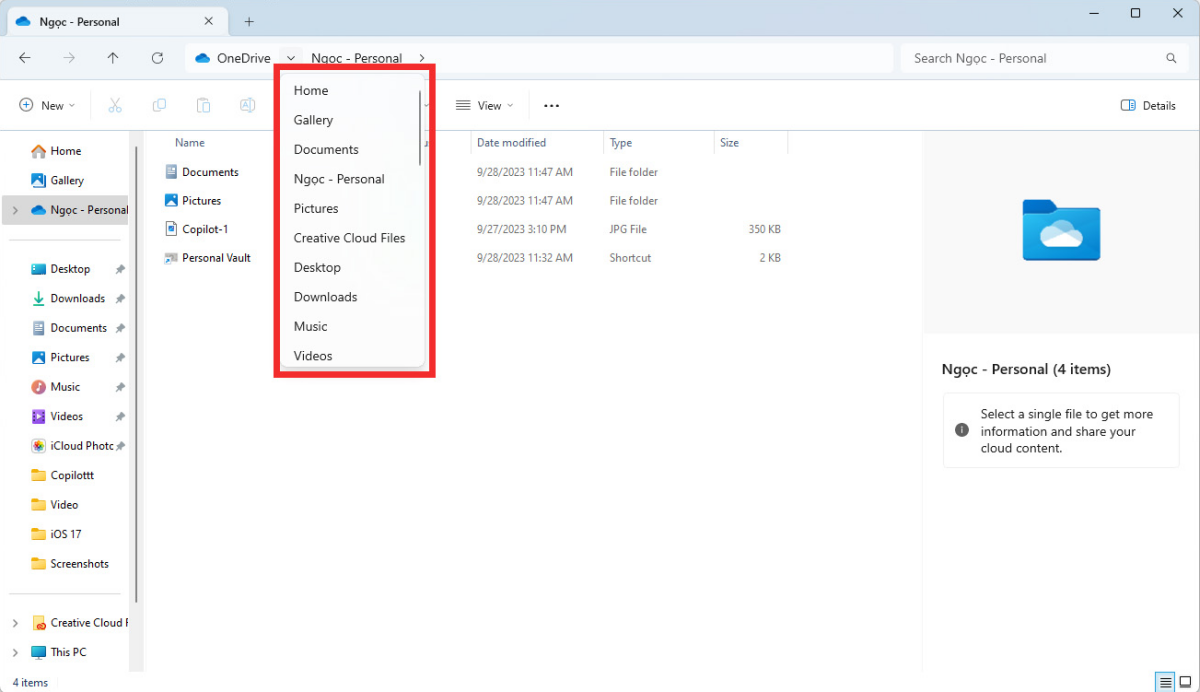Go back with the Back arrow
This screenshot has width=1200, height=692.
[25, 58]
